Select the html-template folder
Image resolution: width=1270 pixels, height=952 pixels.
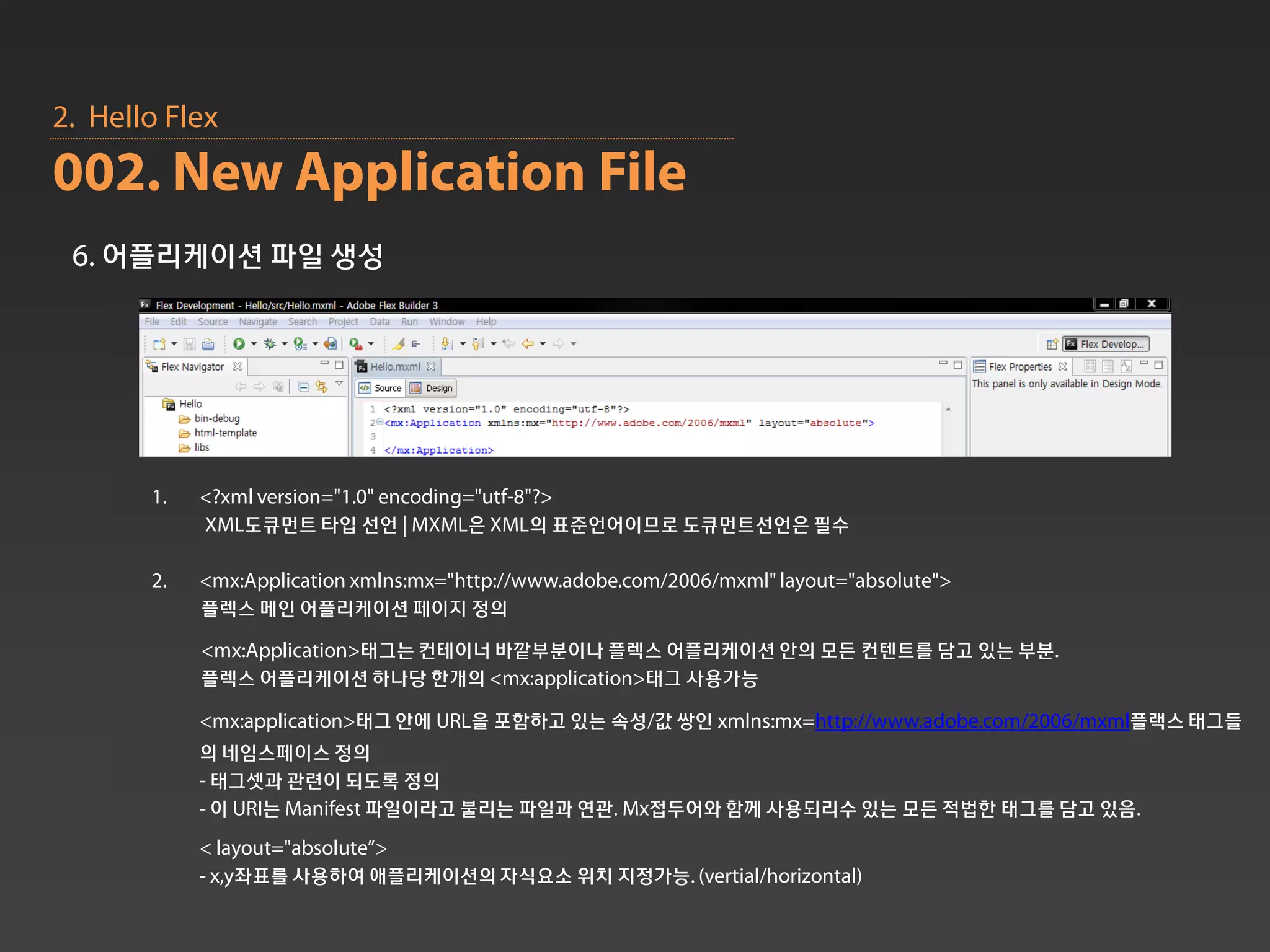point(218,433)
